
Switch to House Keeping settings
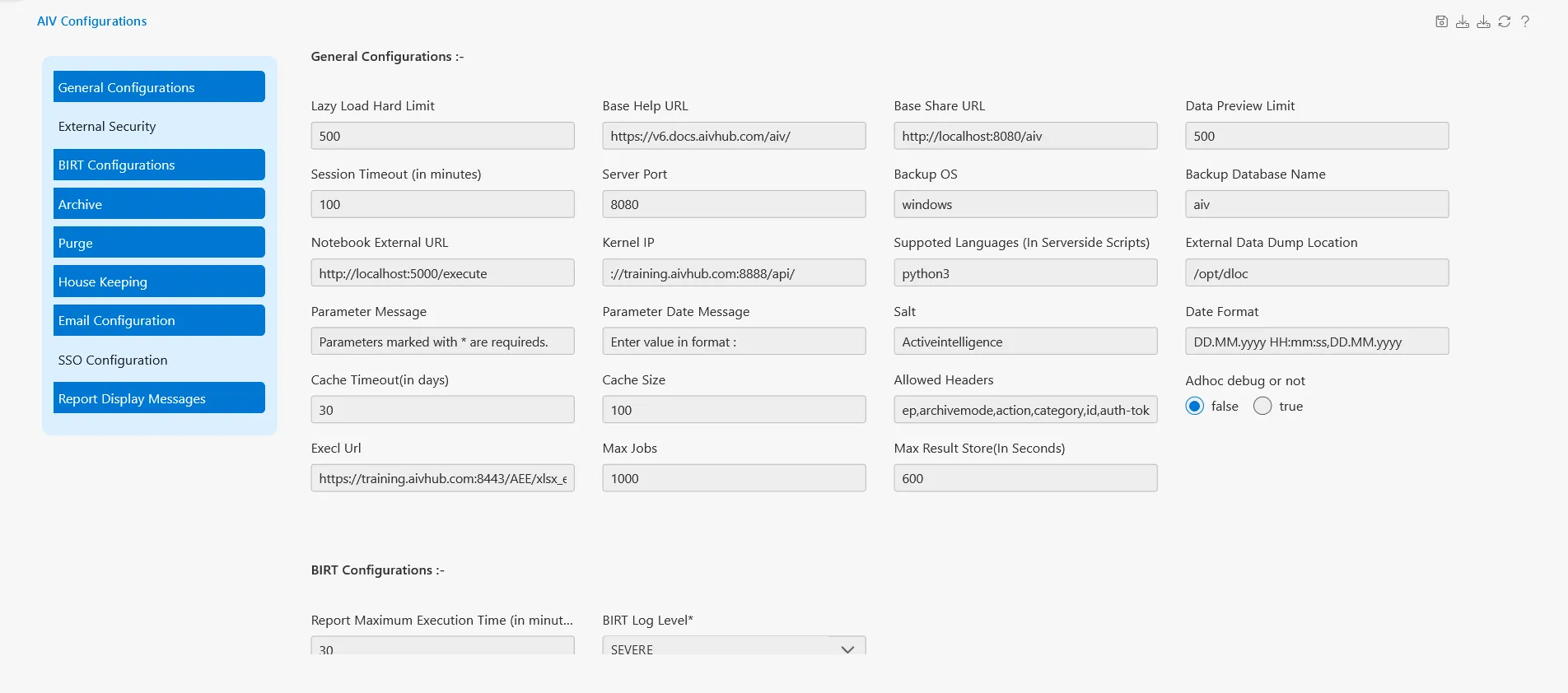(159, 281)
